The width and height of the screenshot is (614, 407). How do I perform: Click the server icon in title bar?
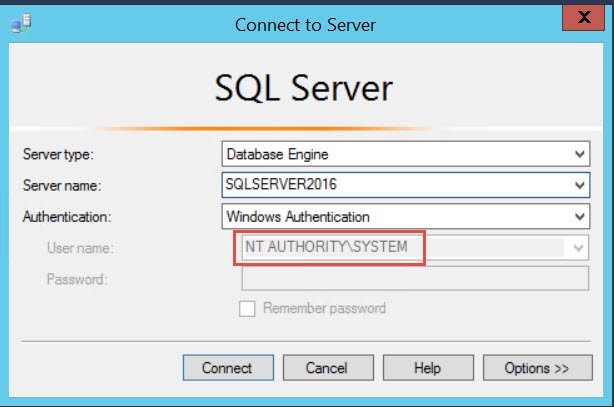pyautogui.click(x=21, y=24)
